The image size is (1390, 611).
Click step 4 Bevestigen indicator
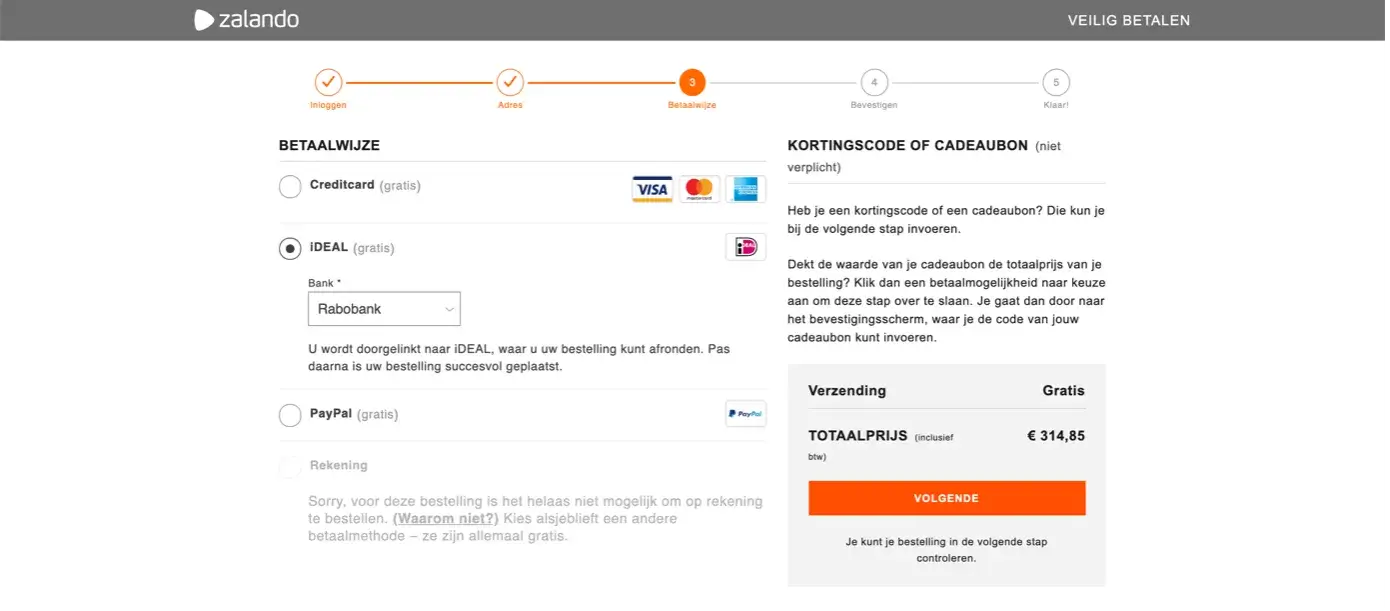click(x=874, y=82)
